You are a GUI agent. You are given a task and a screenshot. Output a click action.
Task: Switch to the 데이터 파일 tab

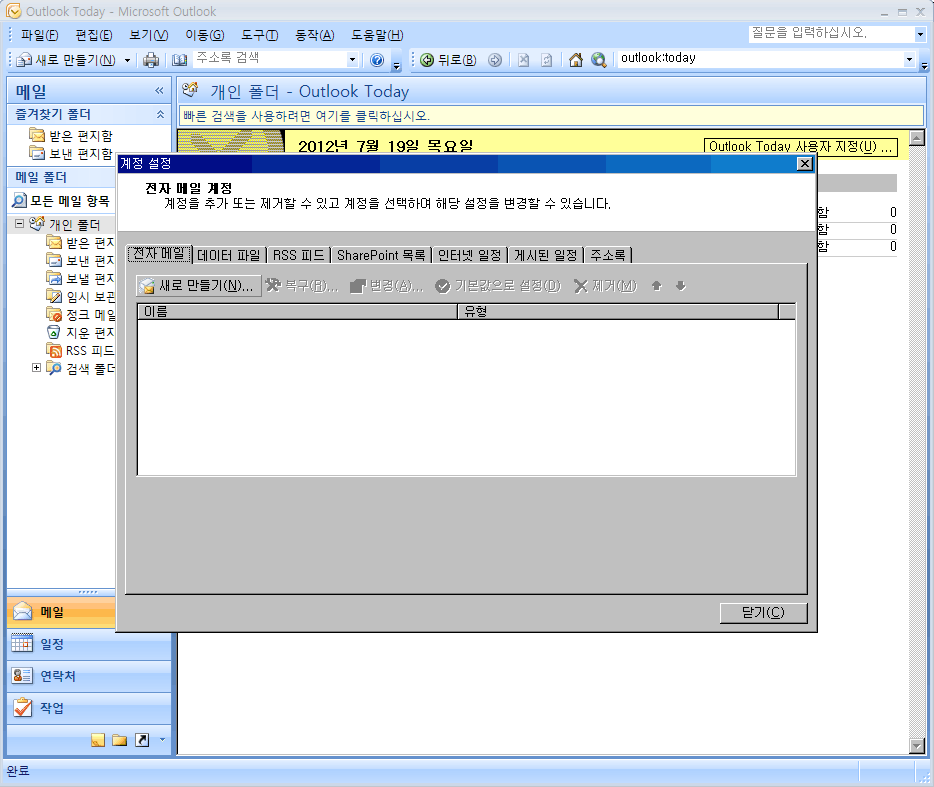[x=229, y=255]
